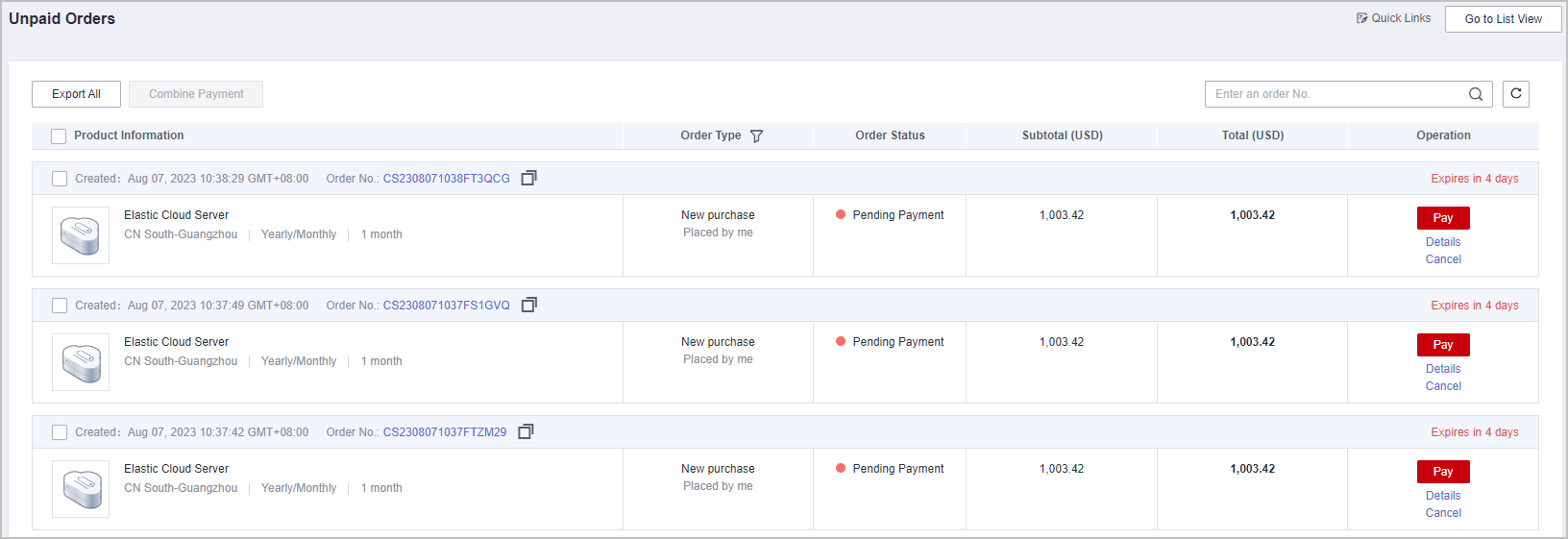
Task: Open Quick Links
Action: tap(1393, 18)
